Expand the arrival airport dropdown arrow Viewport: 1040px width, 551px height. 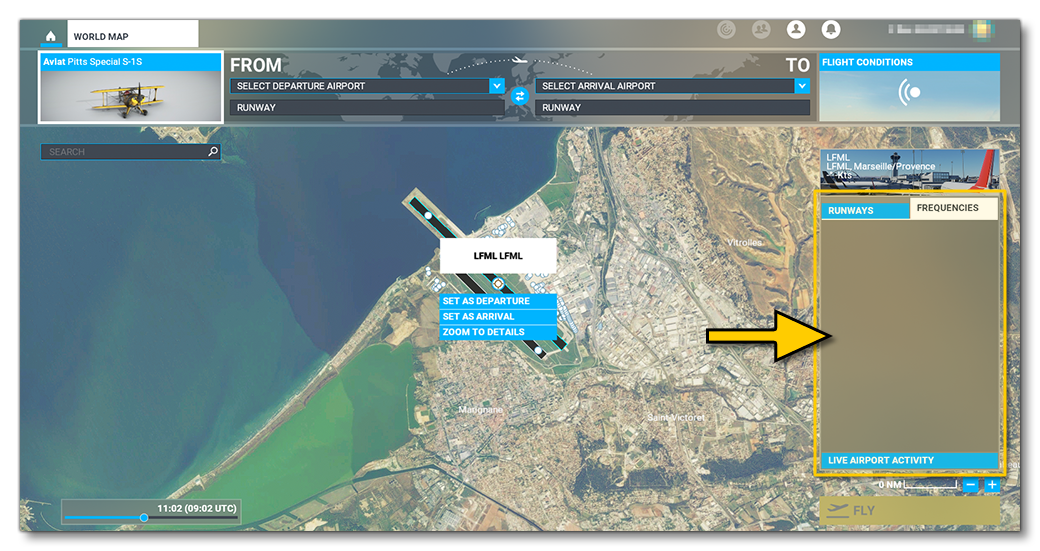click(802, 86)
